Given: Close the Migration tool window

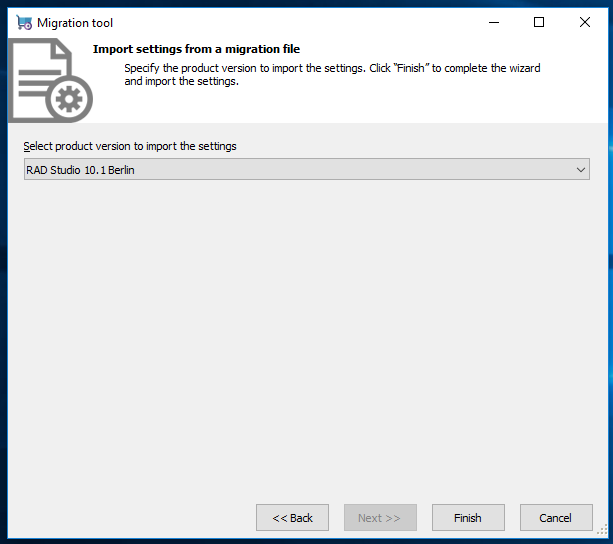Looking at the screenshot, I should pos(585,22).
